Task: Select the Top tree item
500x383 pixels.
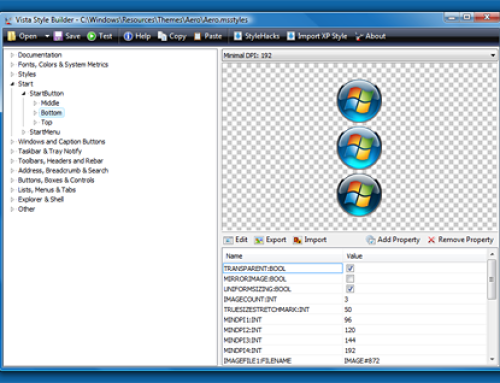Action: click(47, 123)
